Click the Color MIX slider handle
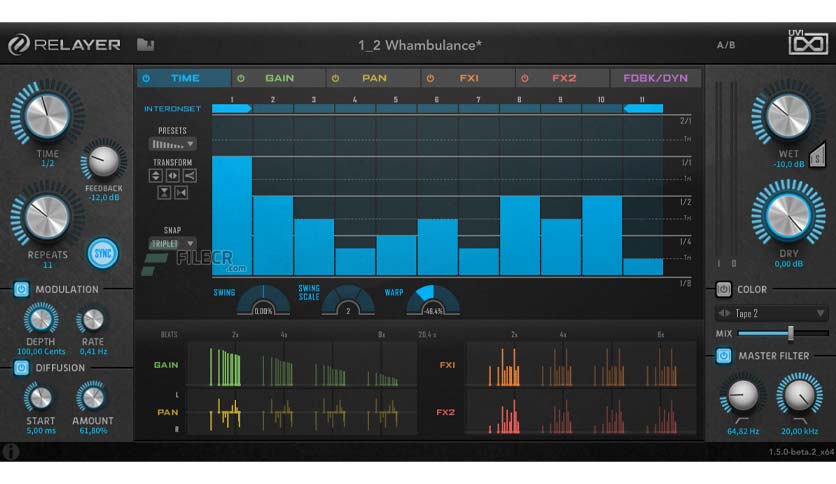This screenshot has width=836, height=484. [x=791, y=333]
